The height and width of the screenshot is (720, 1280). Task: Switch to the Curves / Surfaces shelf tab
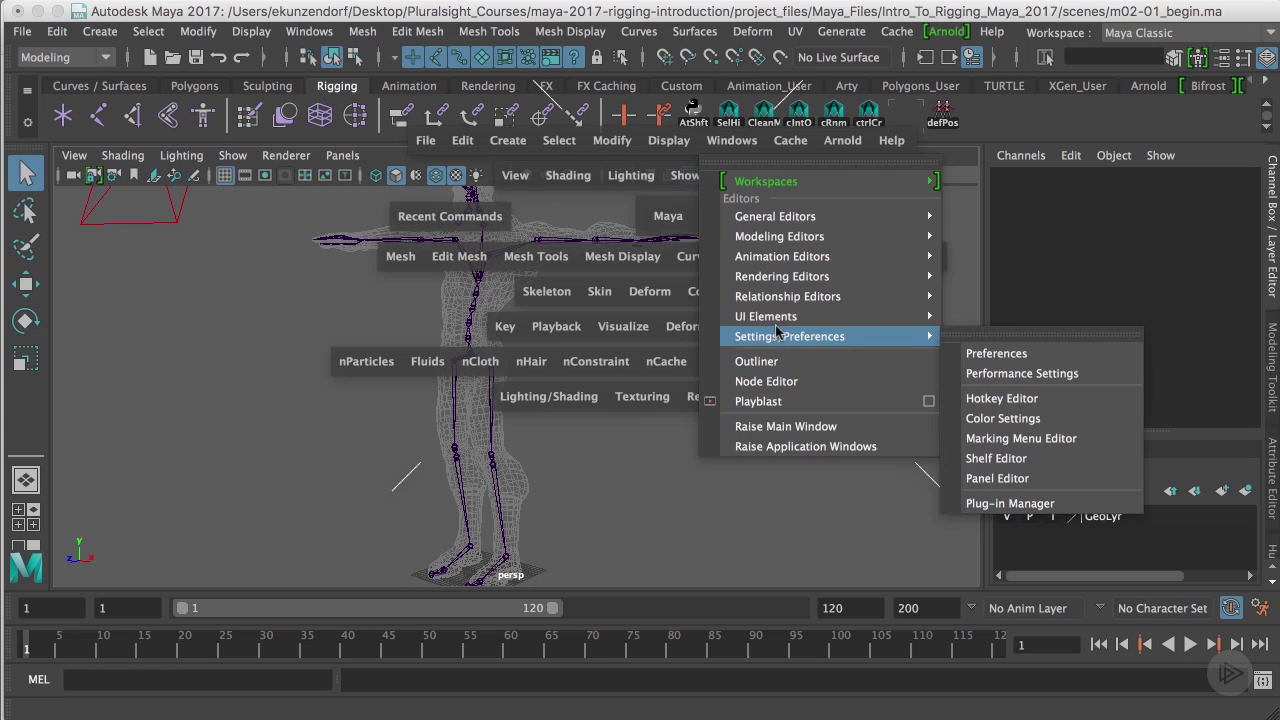tap(100, 86)
